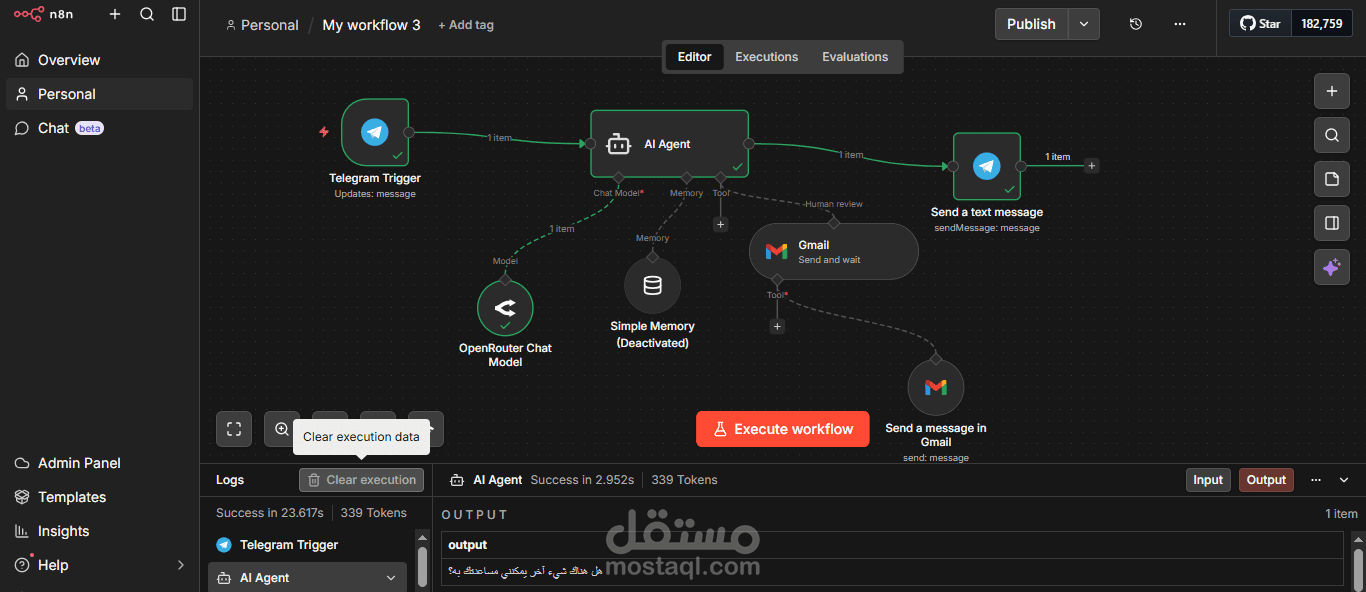Viewport: 1366px width, 592px height.
Task: Open Overview in the sidebar
Action: click(99, 60)
